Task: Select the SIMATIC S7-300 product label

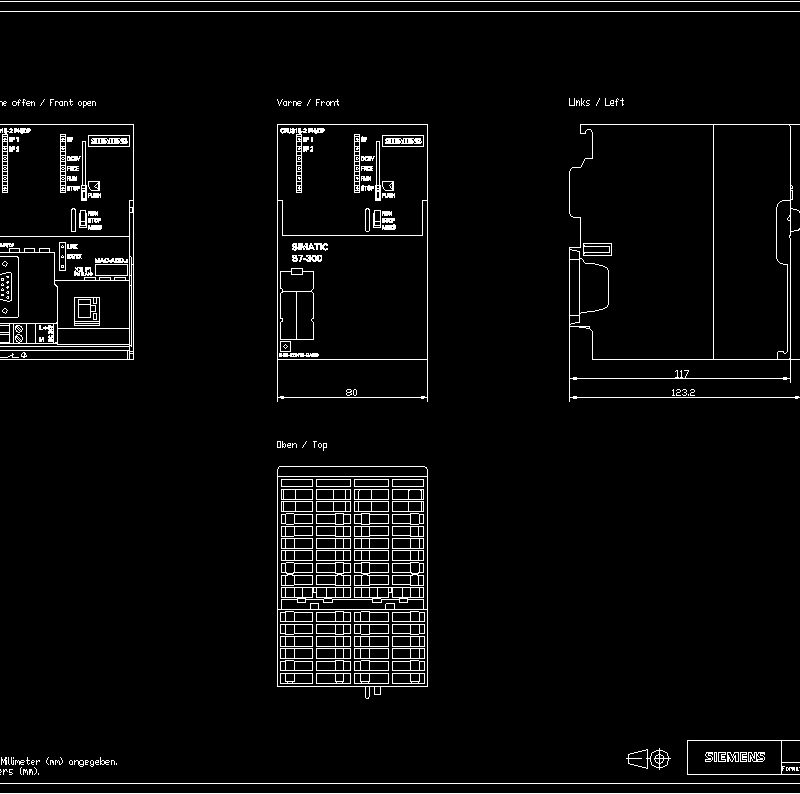Action: click(x=308, y=254)
